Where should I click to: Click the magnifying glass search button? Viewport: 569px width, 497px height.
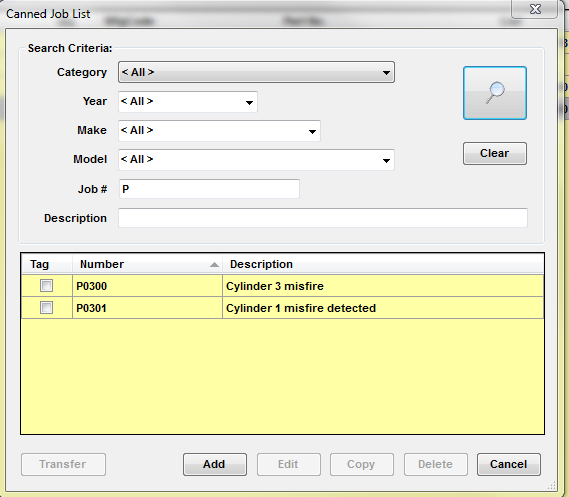495,93
